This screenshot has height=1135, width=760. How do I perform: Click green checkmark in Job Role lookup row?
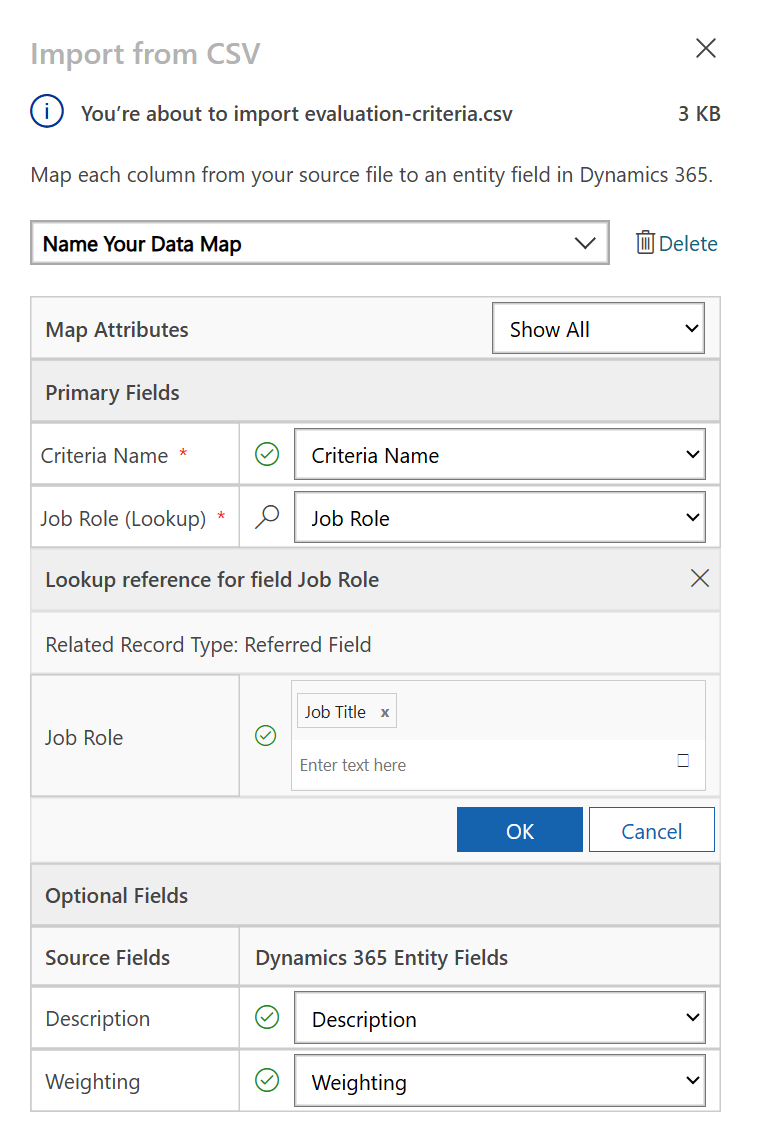[266, 736]
